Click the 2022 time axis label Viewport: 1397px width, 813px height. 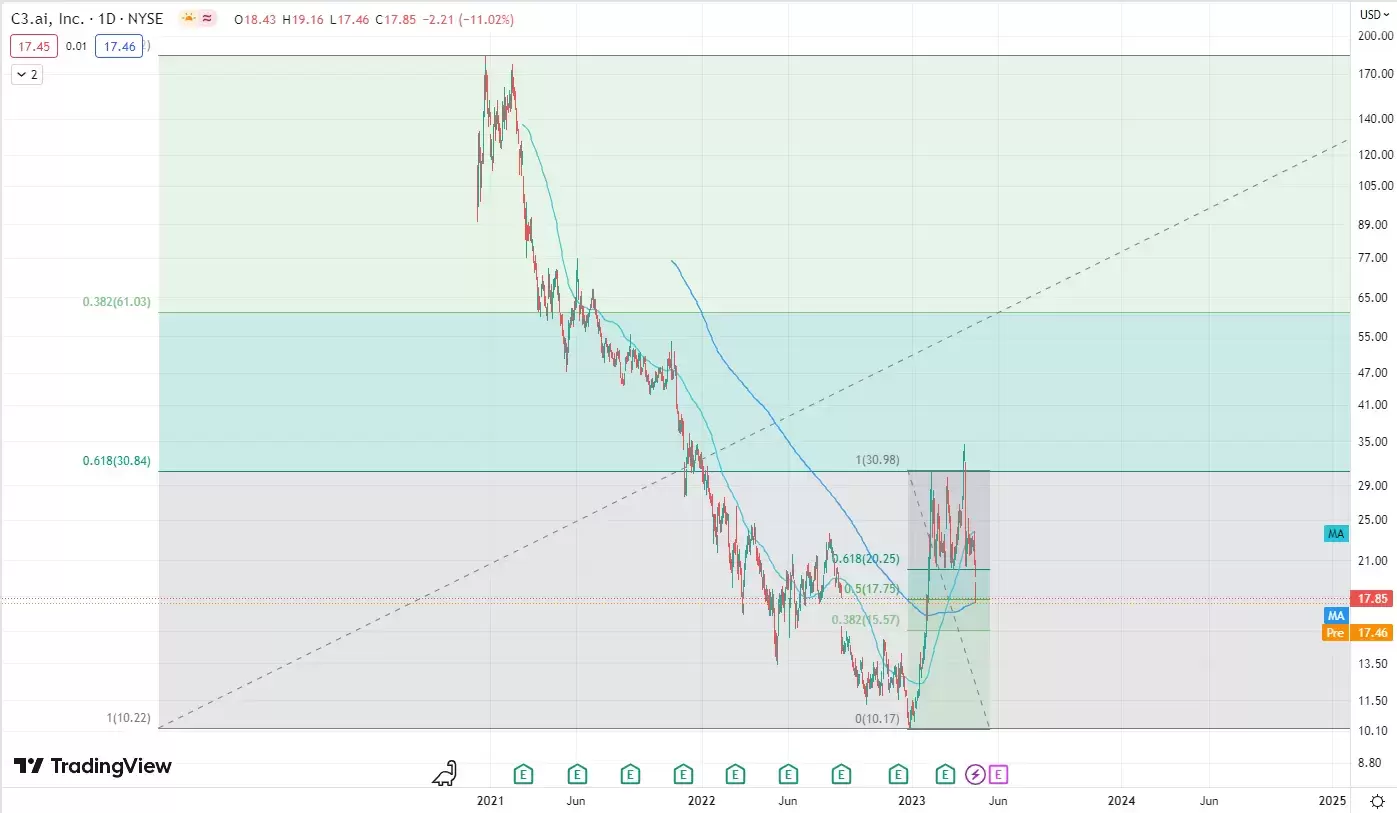click(701, 801)
